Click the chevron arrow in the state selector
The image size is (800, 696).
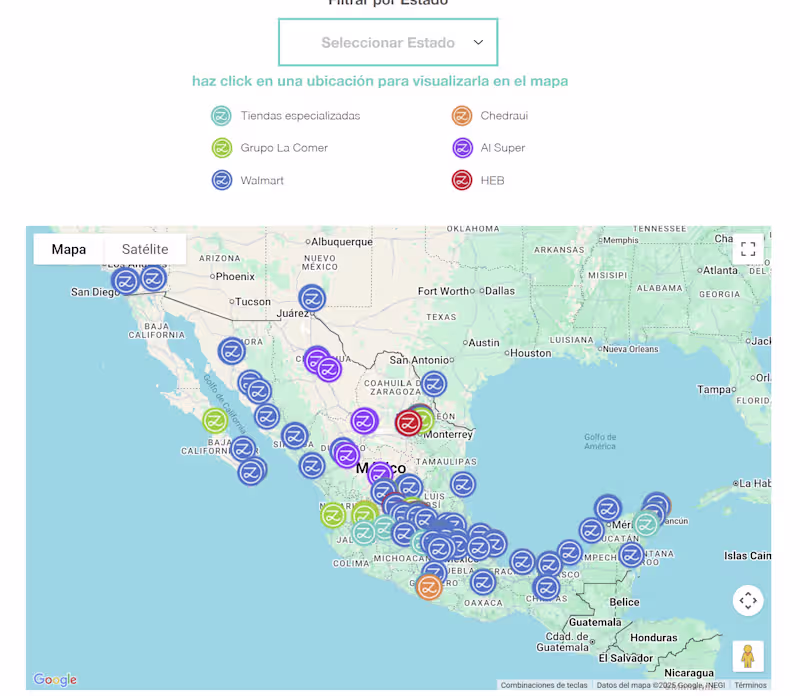[478, 42]
